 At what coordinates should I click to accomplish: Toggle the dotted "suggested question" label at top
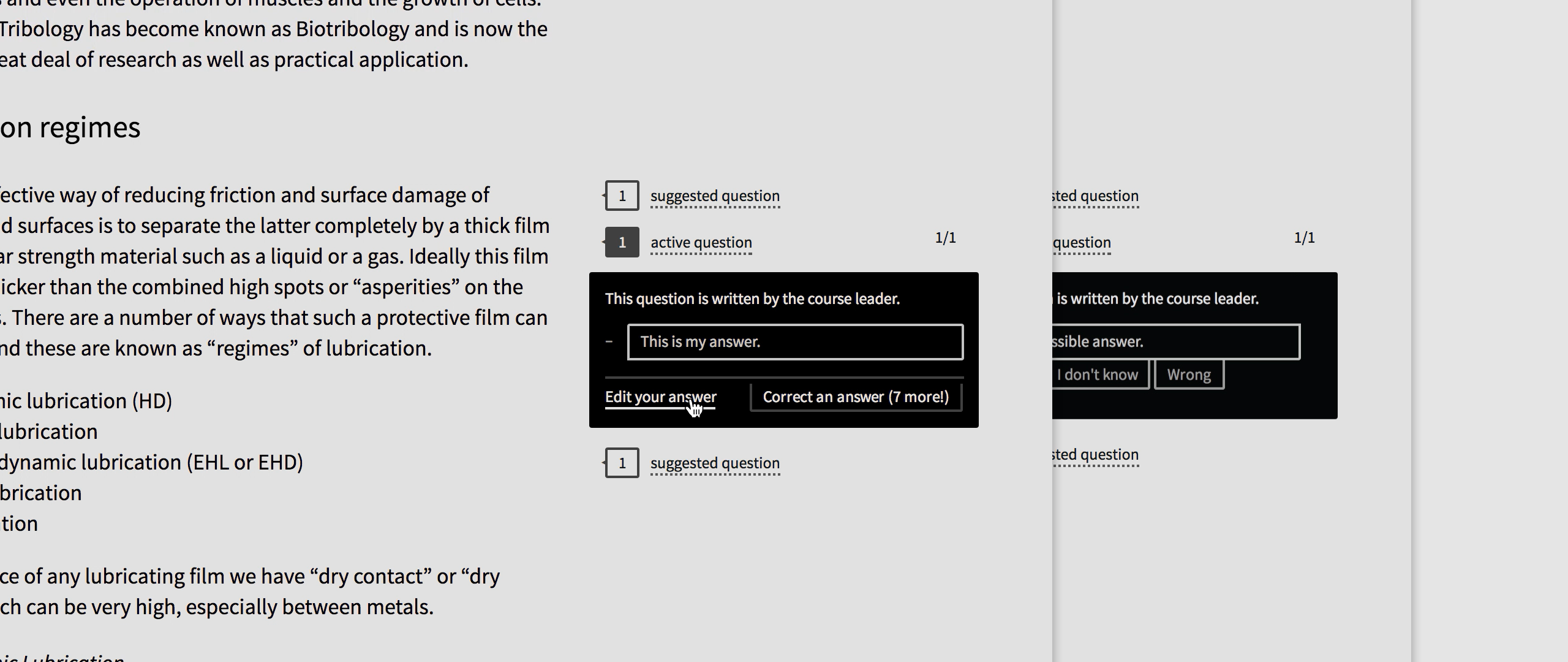click(x=715, y=196)
